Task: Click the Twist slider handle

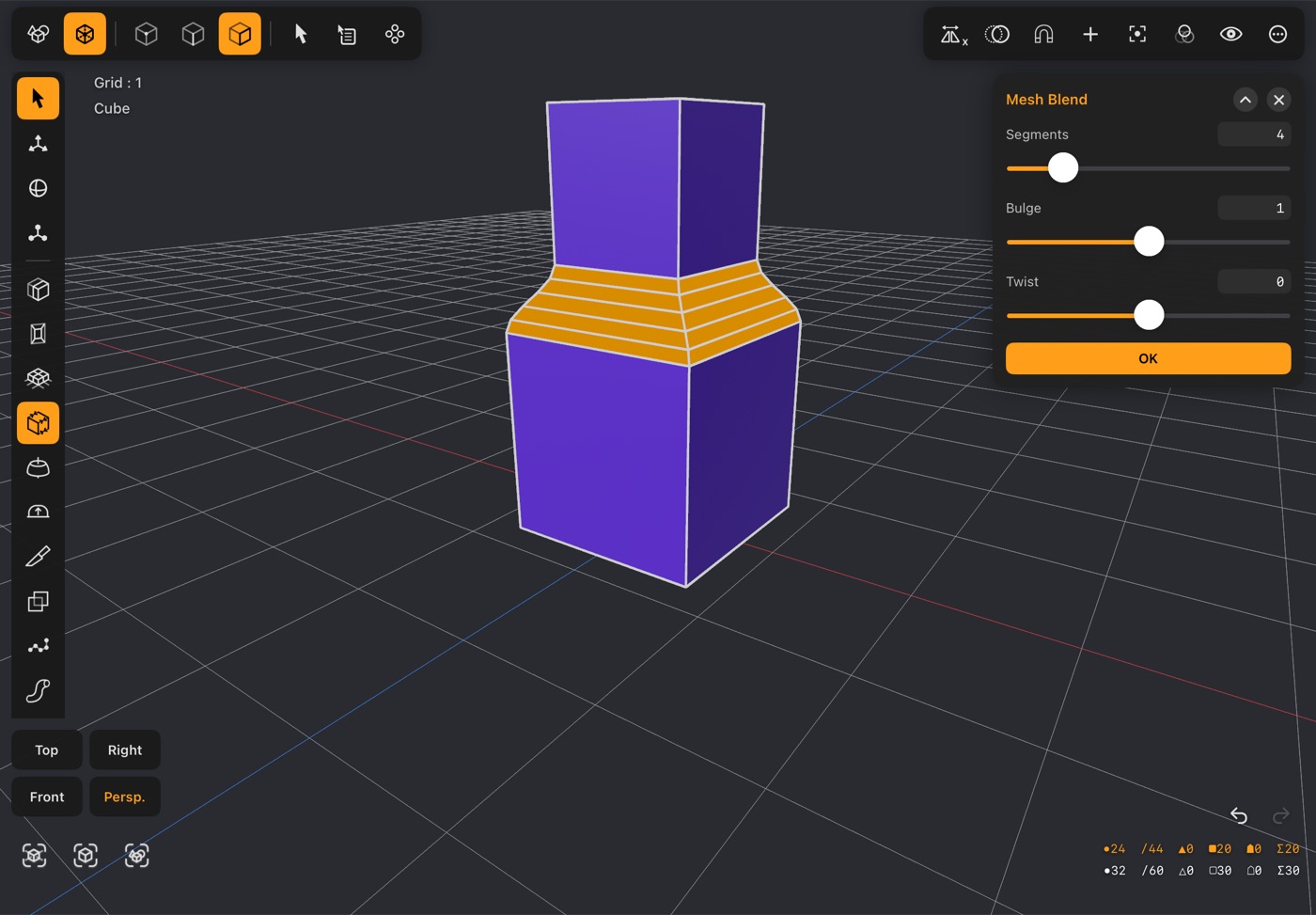Action: 1149,315
